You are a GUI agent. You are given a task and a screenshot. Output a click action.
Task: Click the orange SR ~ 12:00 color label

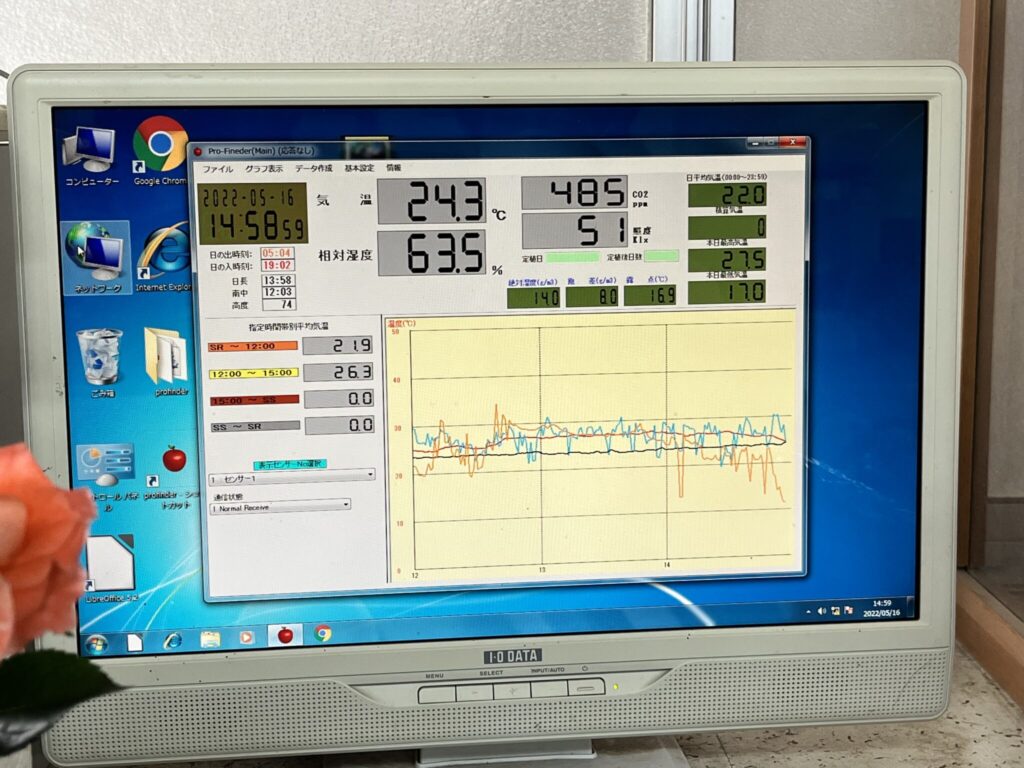pyautogui.click(x=253, y=346)
